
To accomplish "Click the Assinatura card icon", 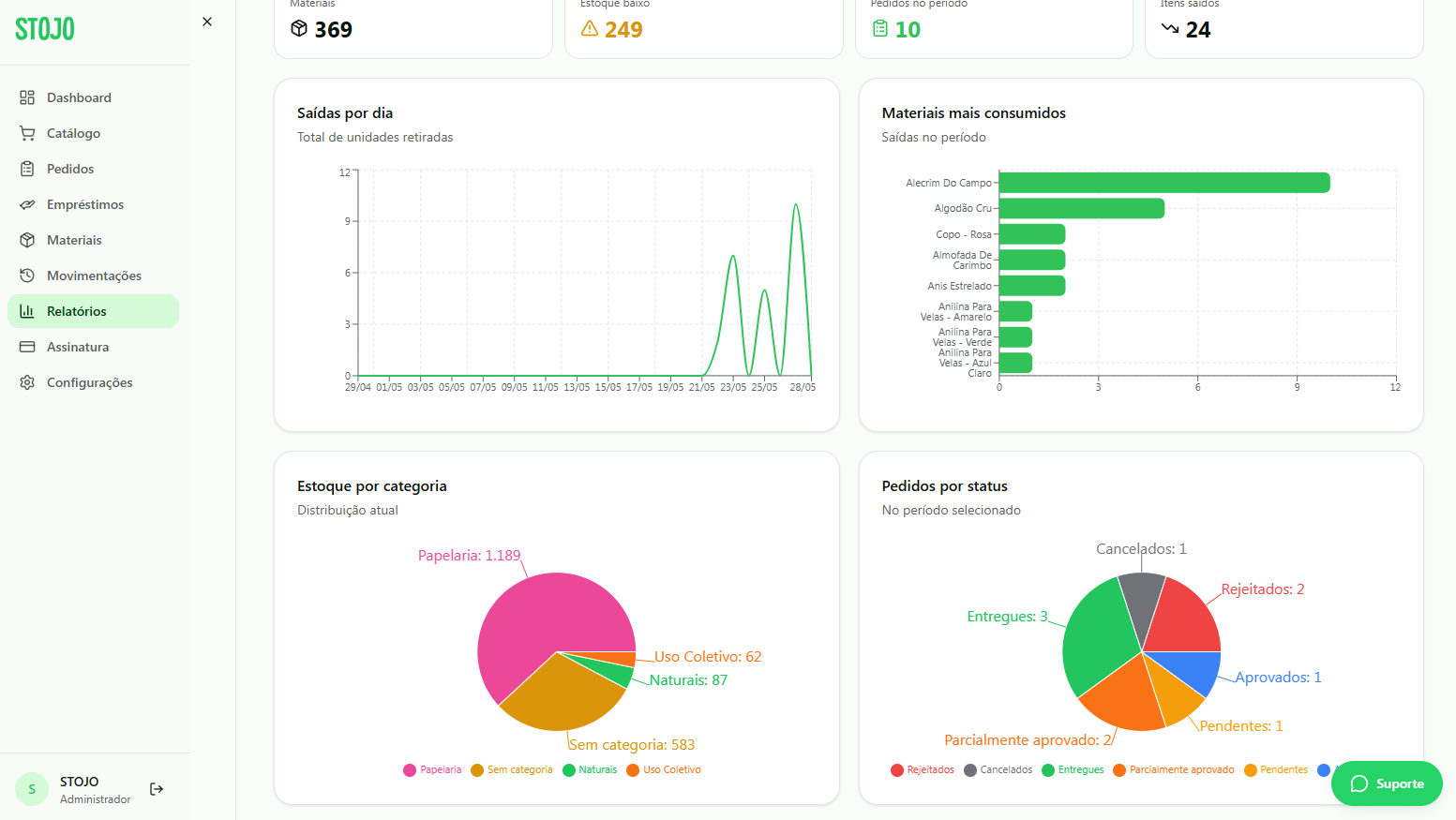I will tap(27, 347).
